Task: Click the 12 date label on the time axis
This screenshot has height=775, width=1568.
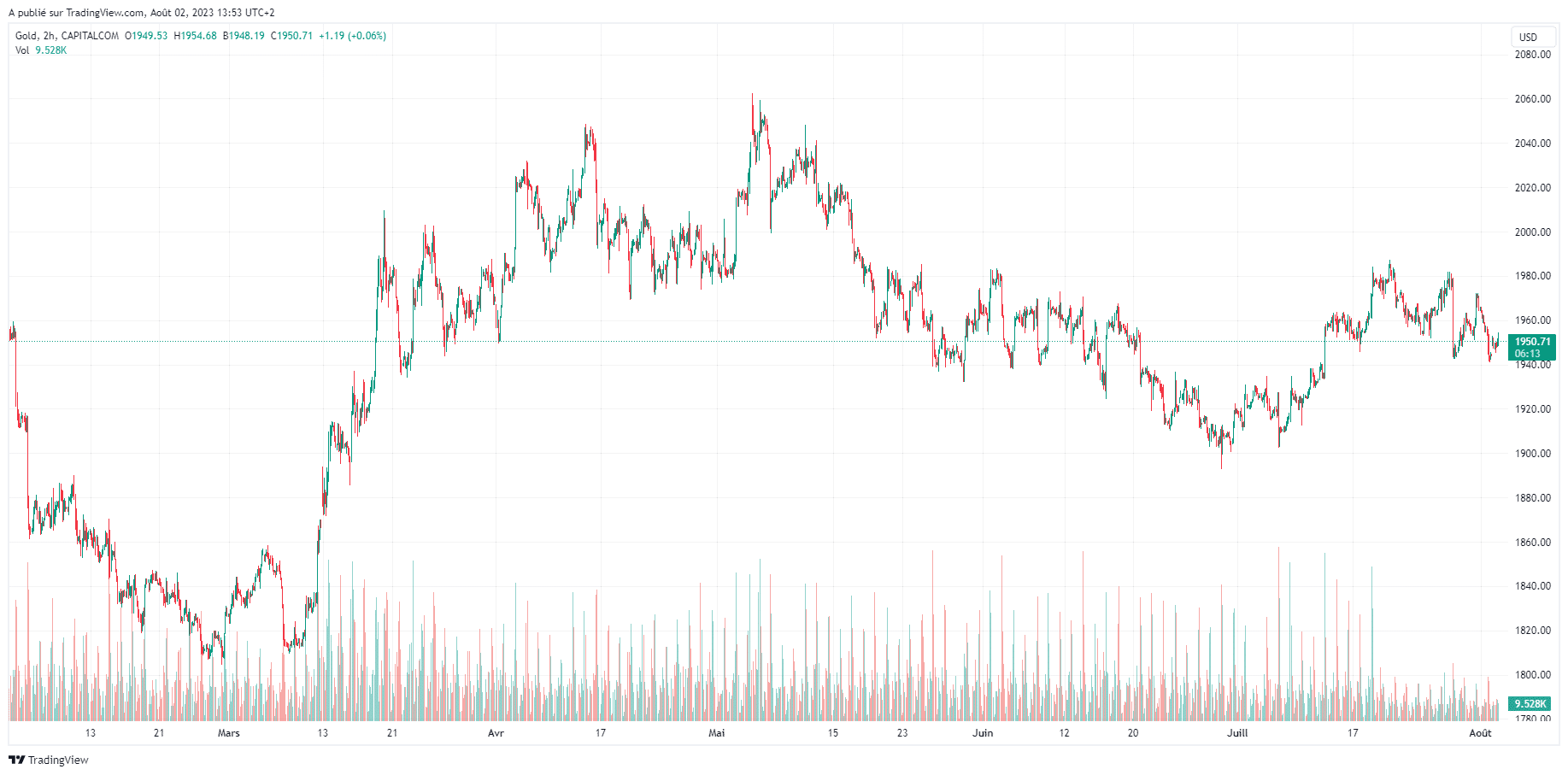Action: tap(1064, 733)
